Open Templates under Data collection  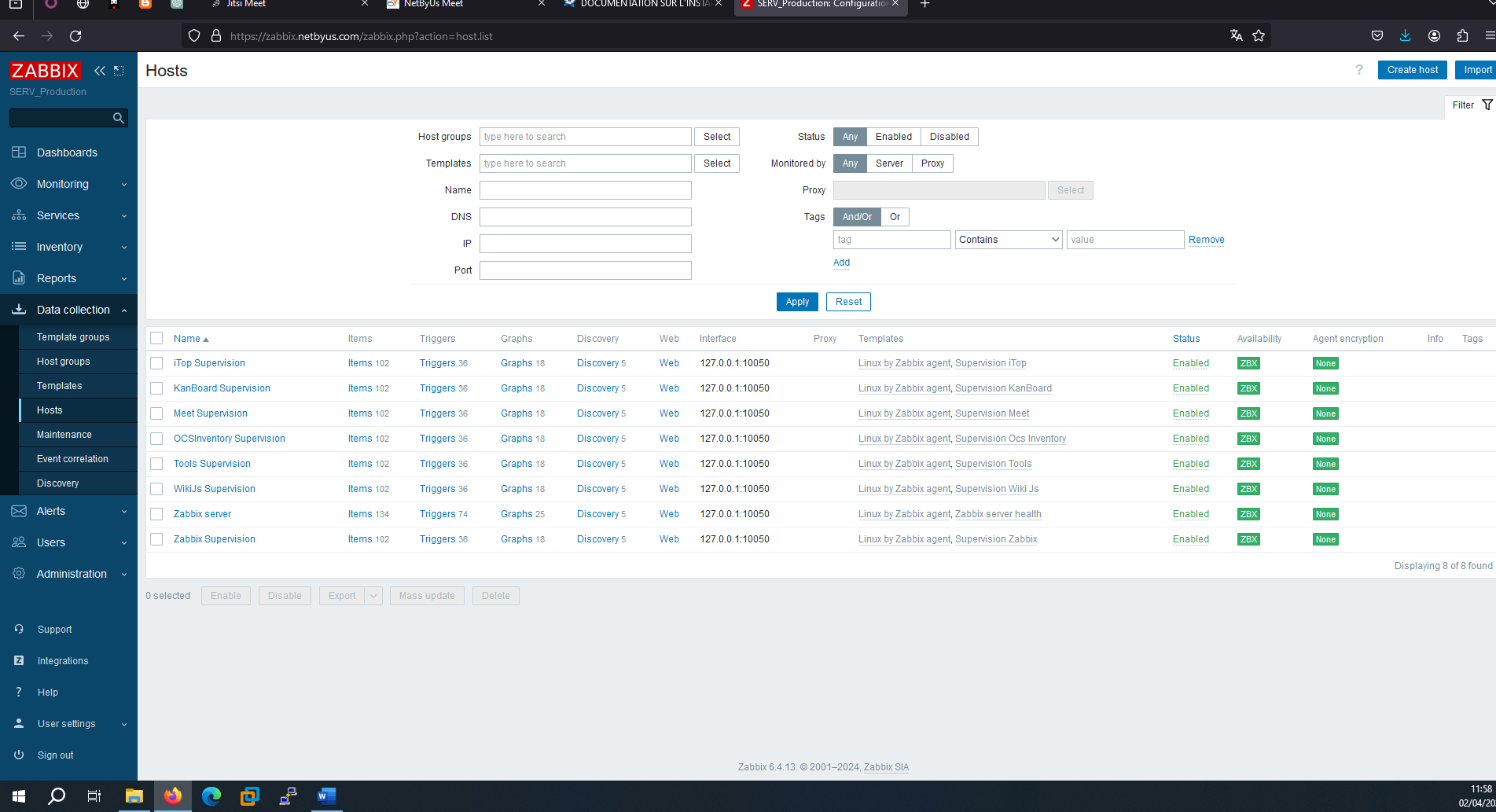point(59,386)
